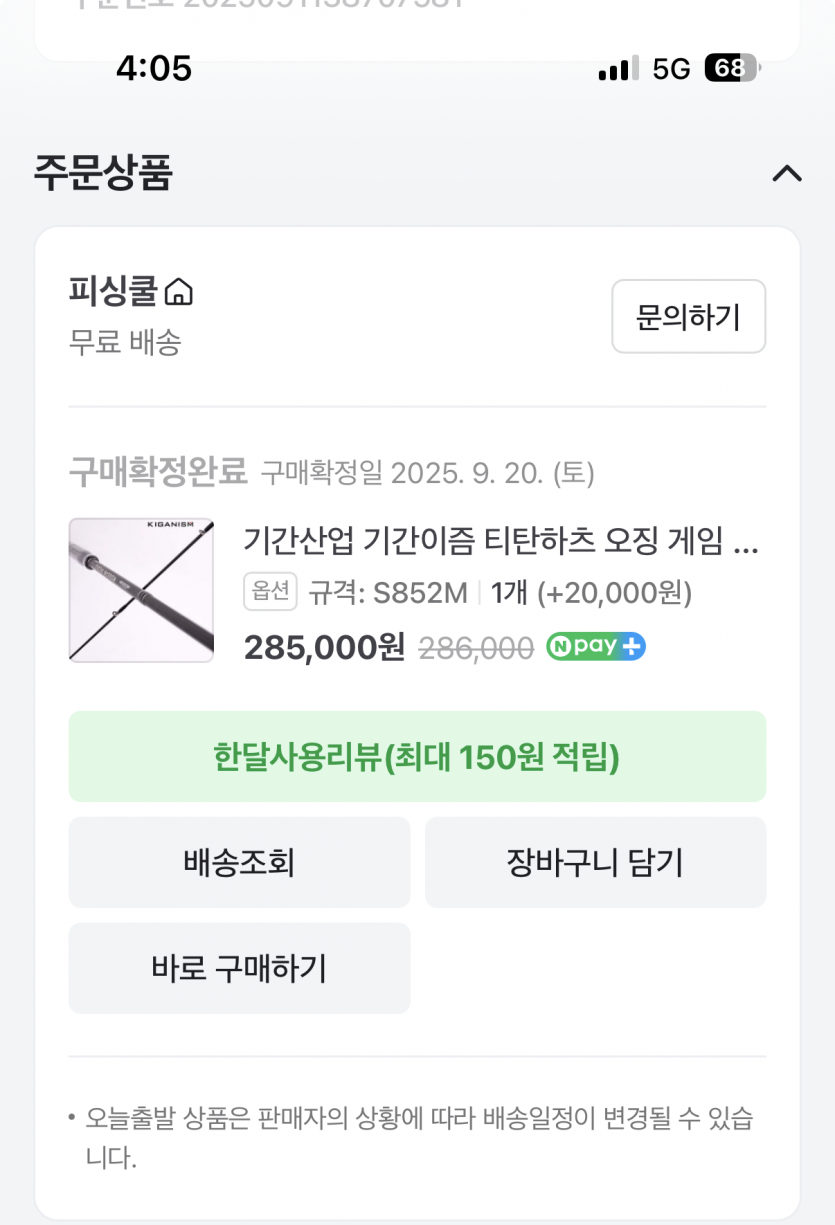Tap the Npay plus badge
Viewport: 835px width, 1225px height.
click(596, 647)
